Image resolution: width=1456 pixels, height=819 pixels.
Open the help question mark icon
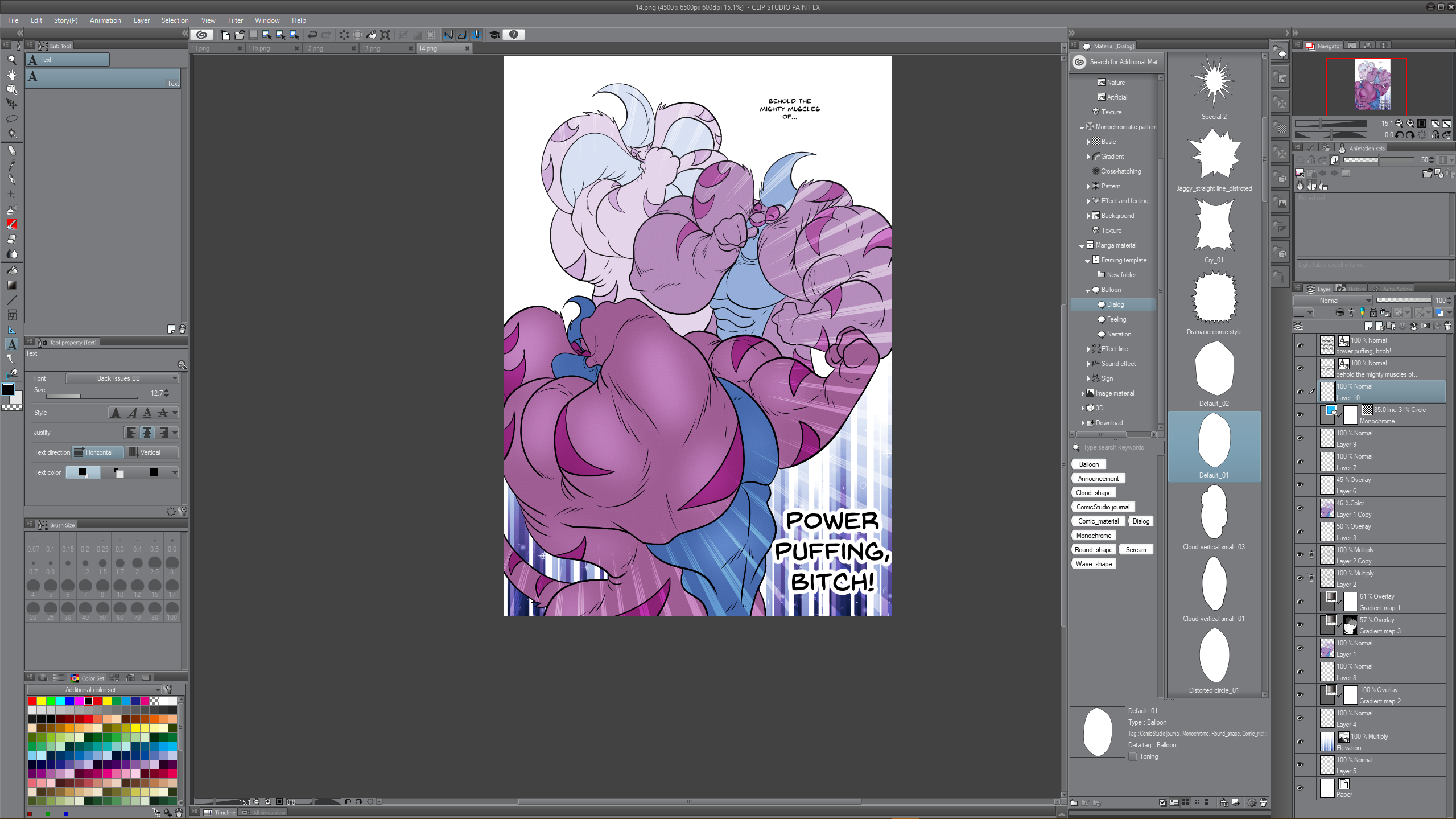[513, 35]
